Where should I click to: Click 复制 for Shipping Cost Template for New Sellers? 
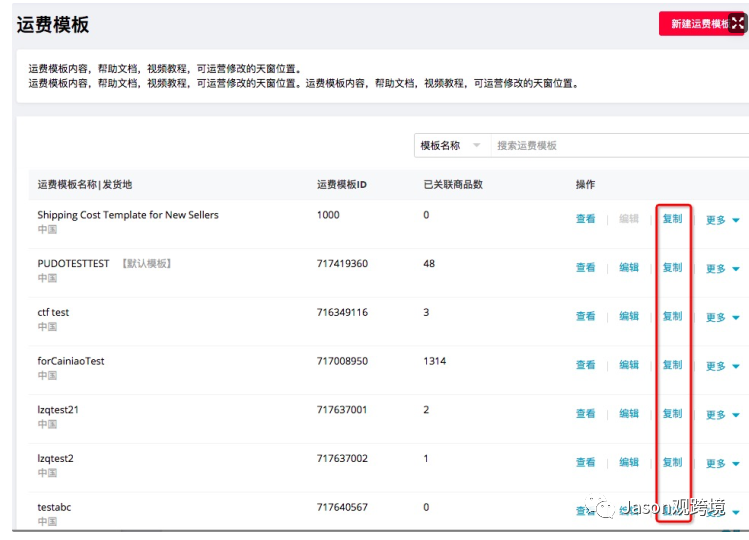coord(672,219)
